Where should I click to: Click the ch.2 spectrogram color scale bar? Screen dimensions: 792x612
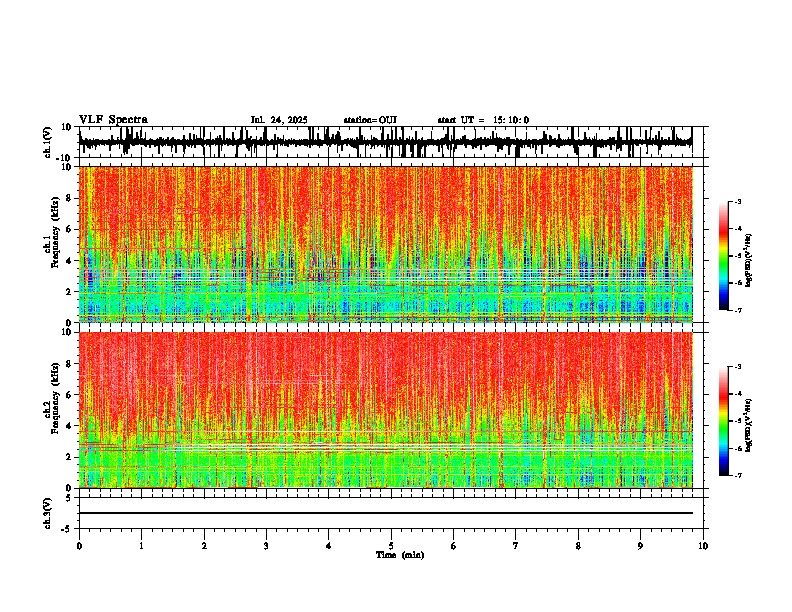[x=723, y=421]
